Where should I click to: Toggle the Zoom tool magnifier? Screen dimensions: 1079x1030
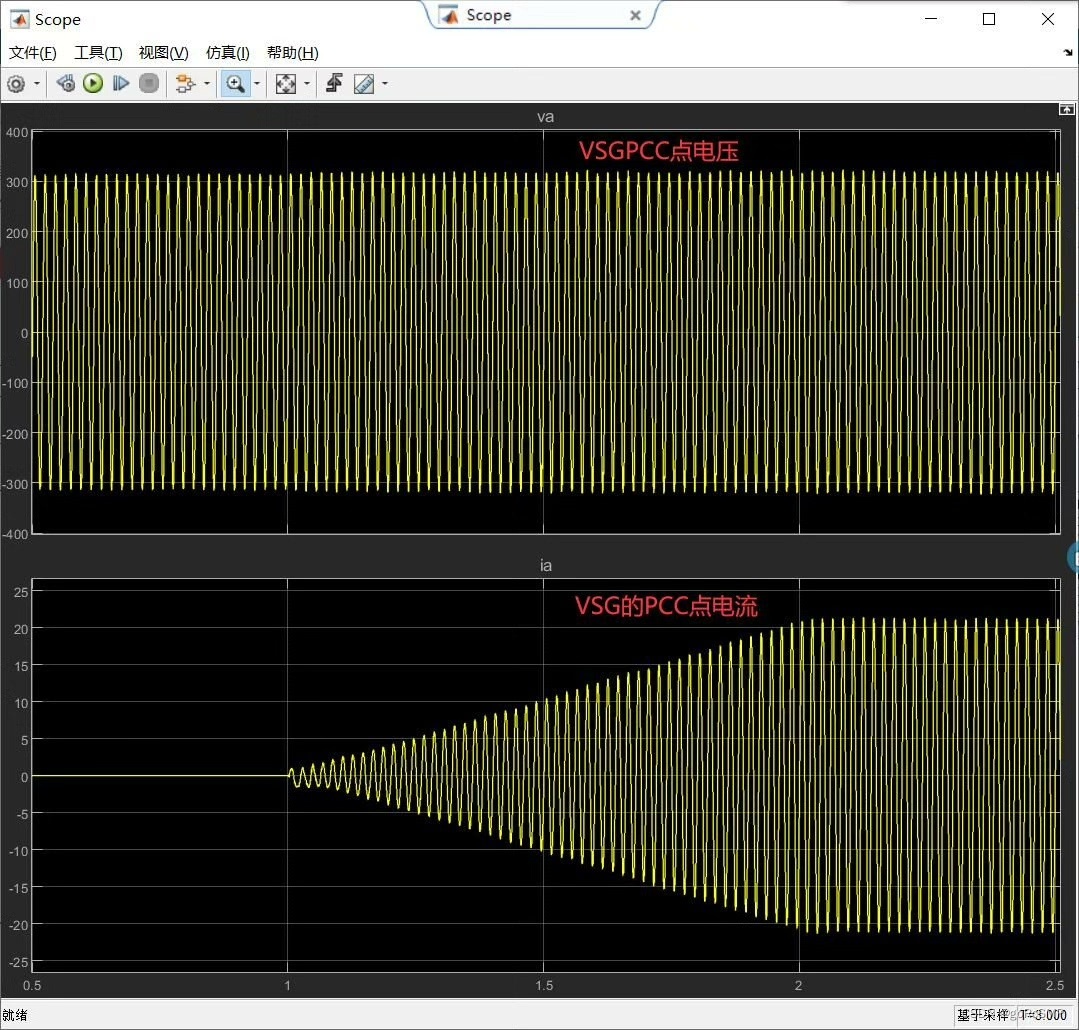coord(235,84)
